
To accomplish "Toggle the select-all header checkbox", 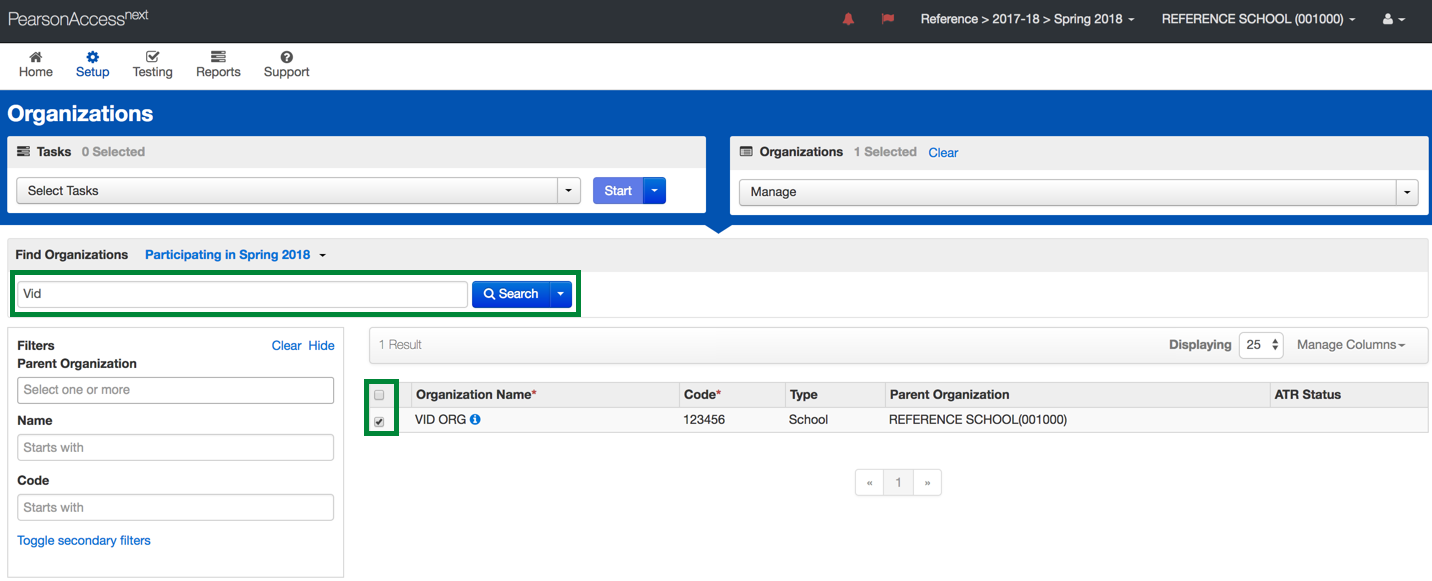I will point(379,395).
